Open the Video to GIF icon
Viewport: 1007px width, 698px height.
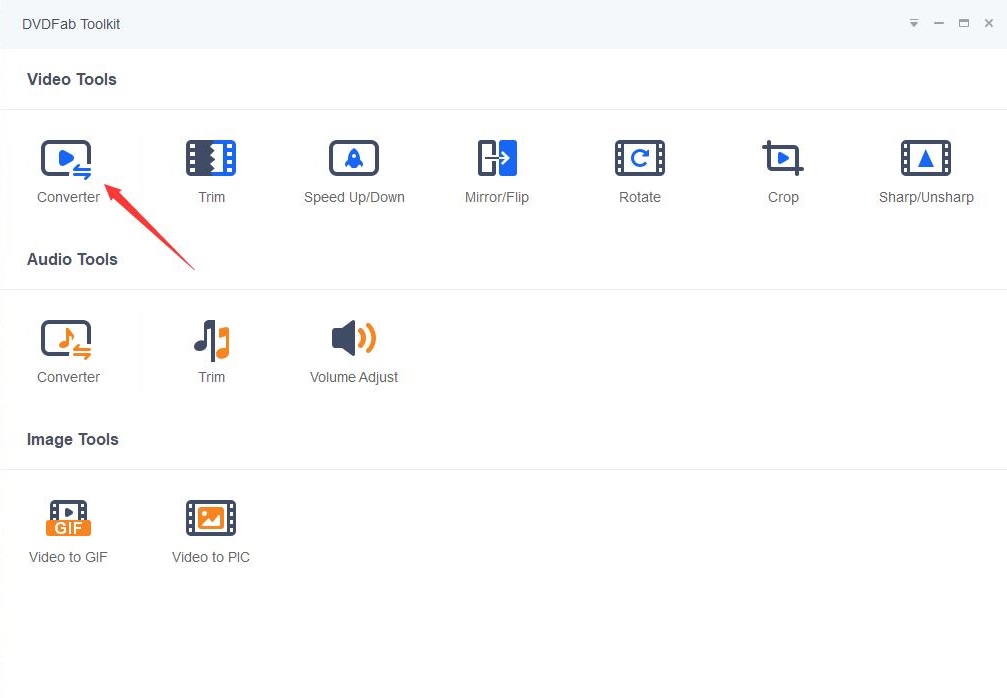(68, 518)
